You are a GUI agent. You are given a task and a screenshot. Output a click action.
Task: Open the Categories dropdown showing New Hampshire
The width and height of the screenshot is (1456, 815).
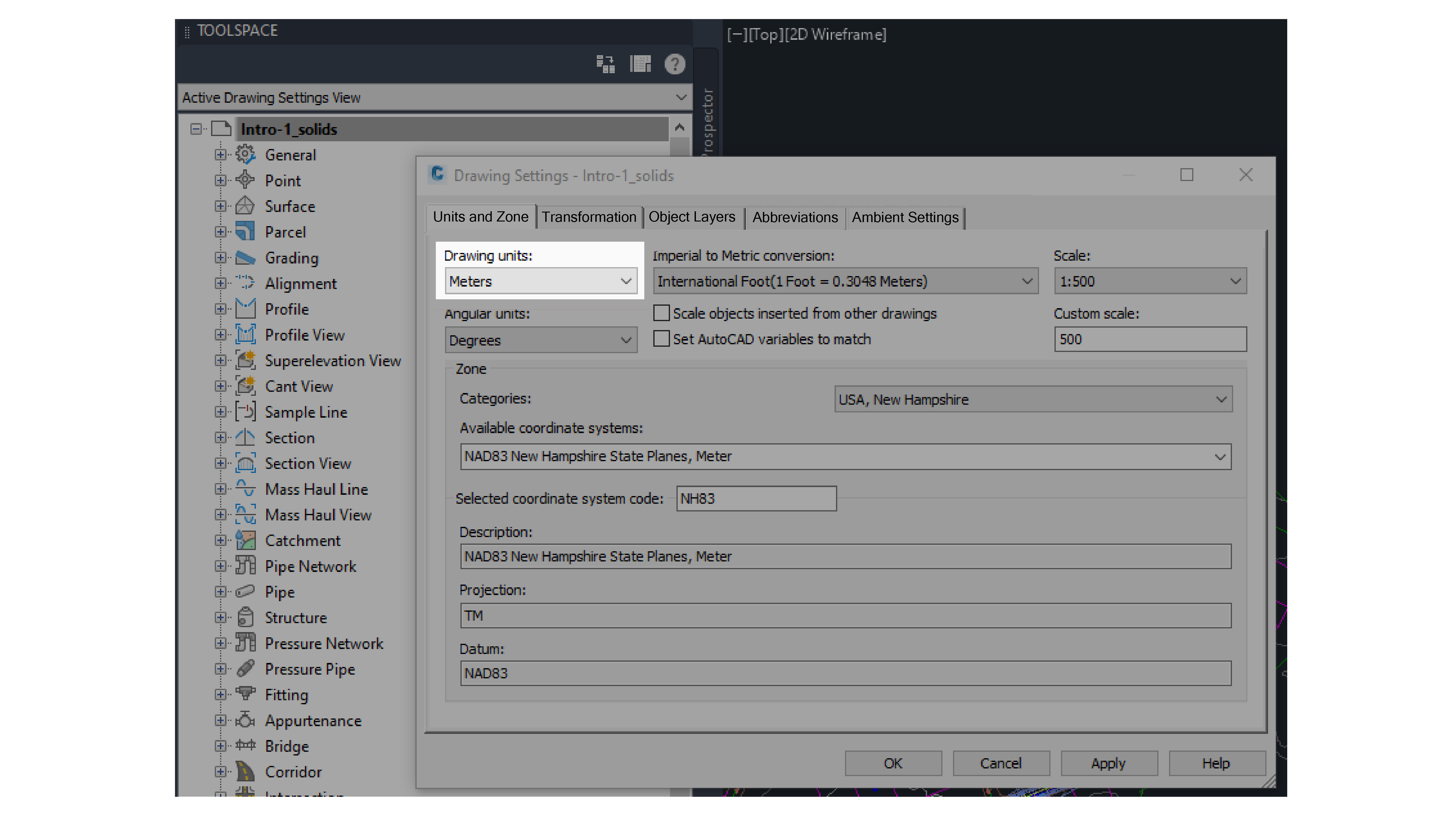point(1032,400)
